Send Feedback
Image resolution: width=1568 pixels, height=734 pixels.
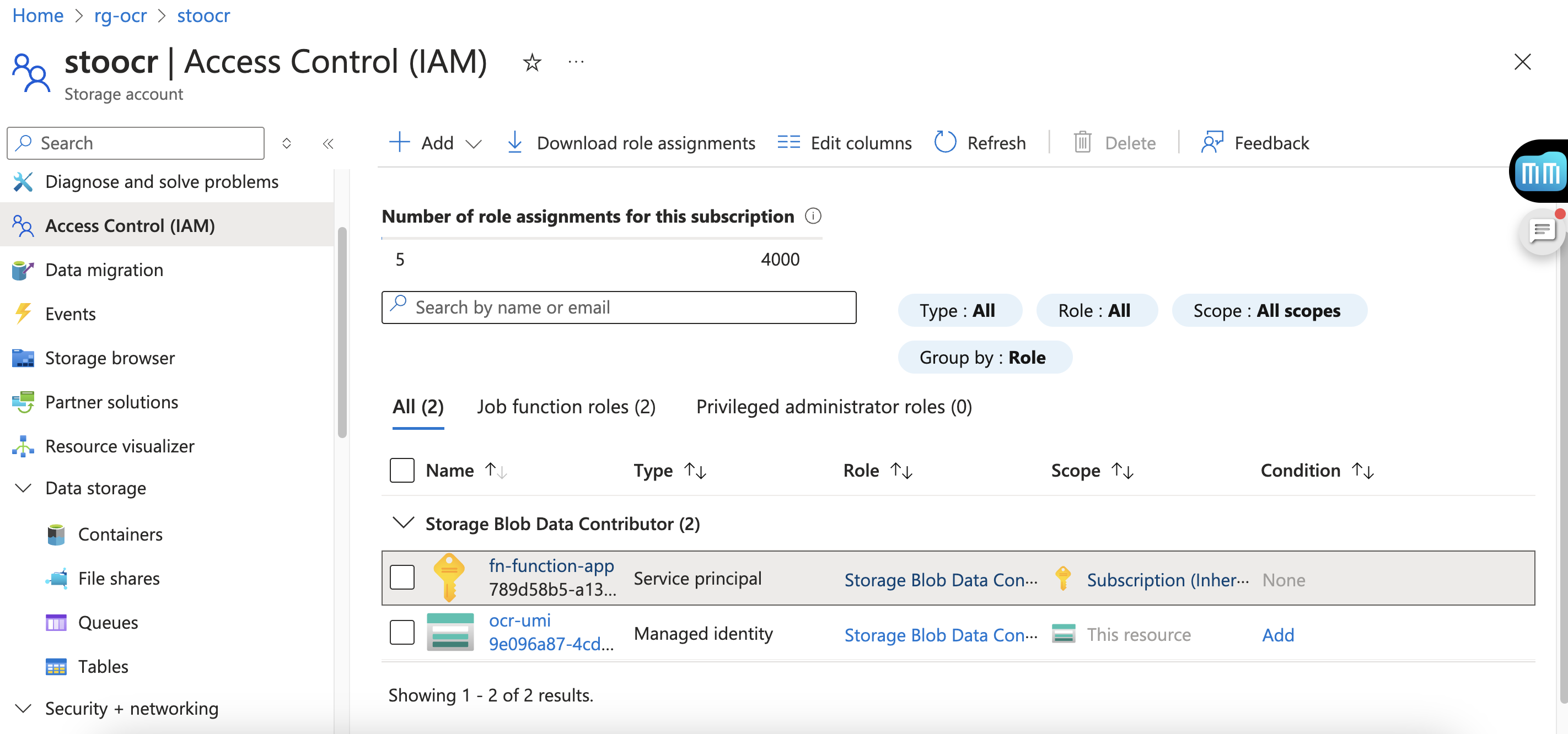tap(1254, 143)
